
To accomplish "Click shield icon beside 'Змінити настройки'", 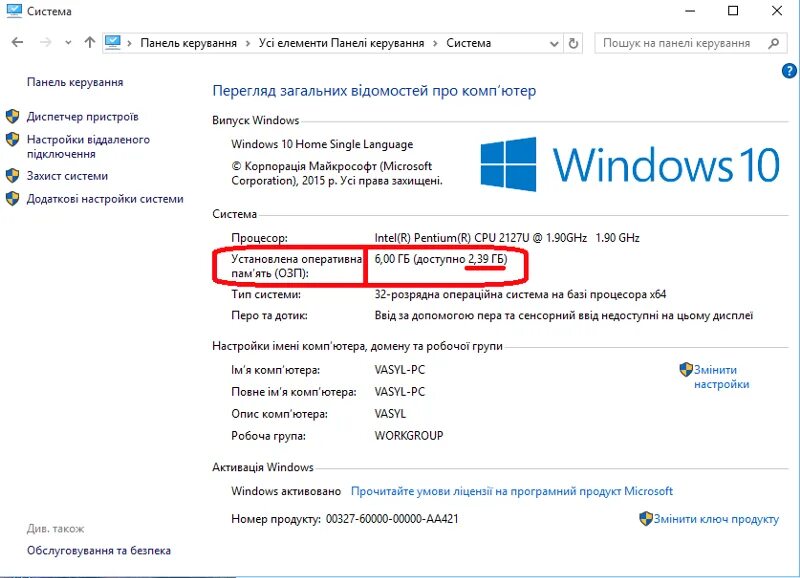I will click(686, 369).
